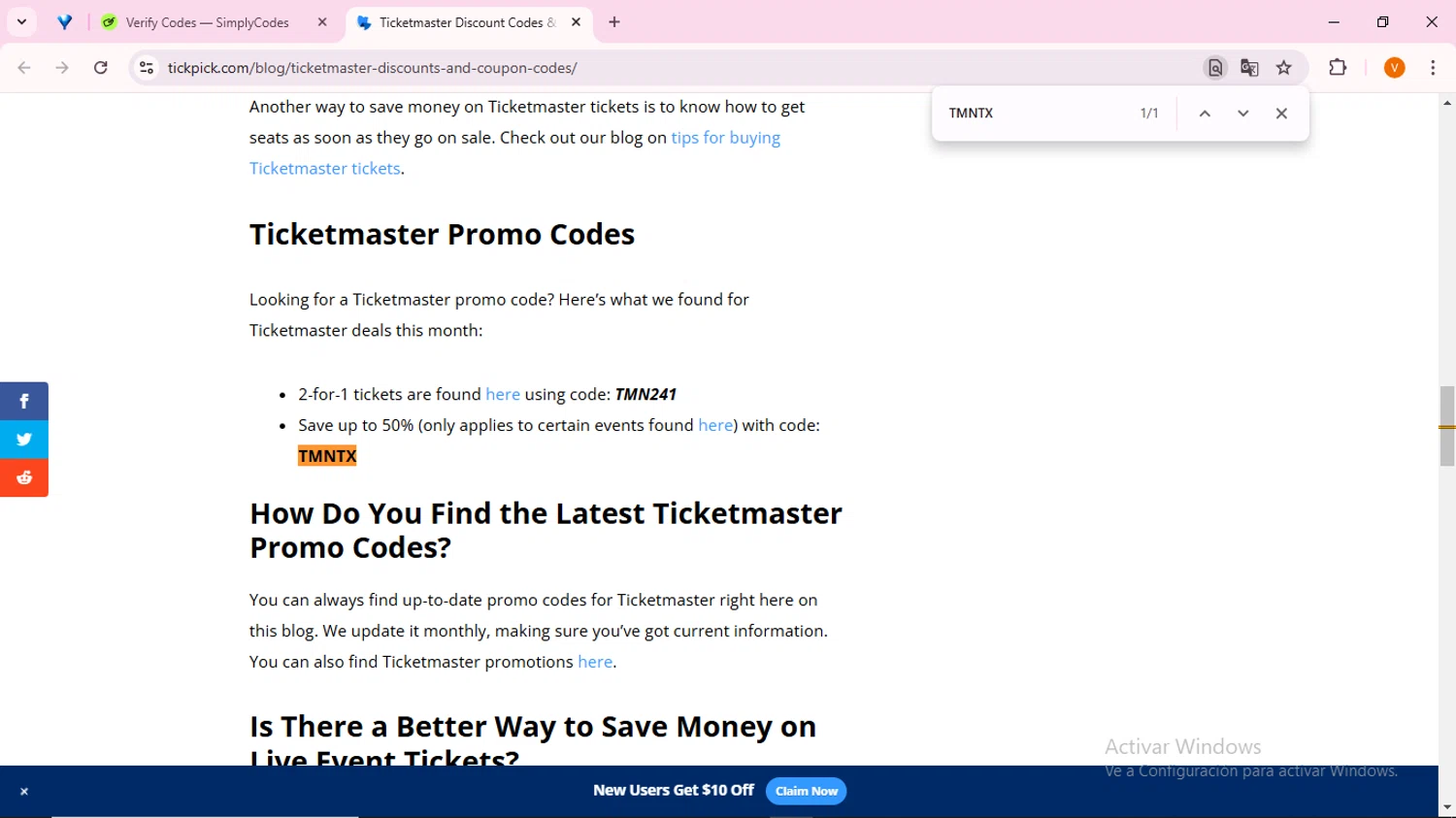The image size is (1456, 818).
Task: Share page via Facebook icon
Action: (24, 401)
